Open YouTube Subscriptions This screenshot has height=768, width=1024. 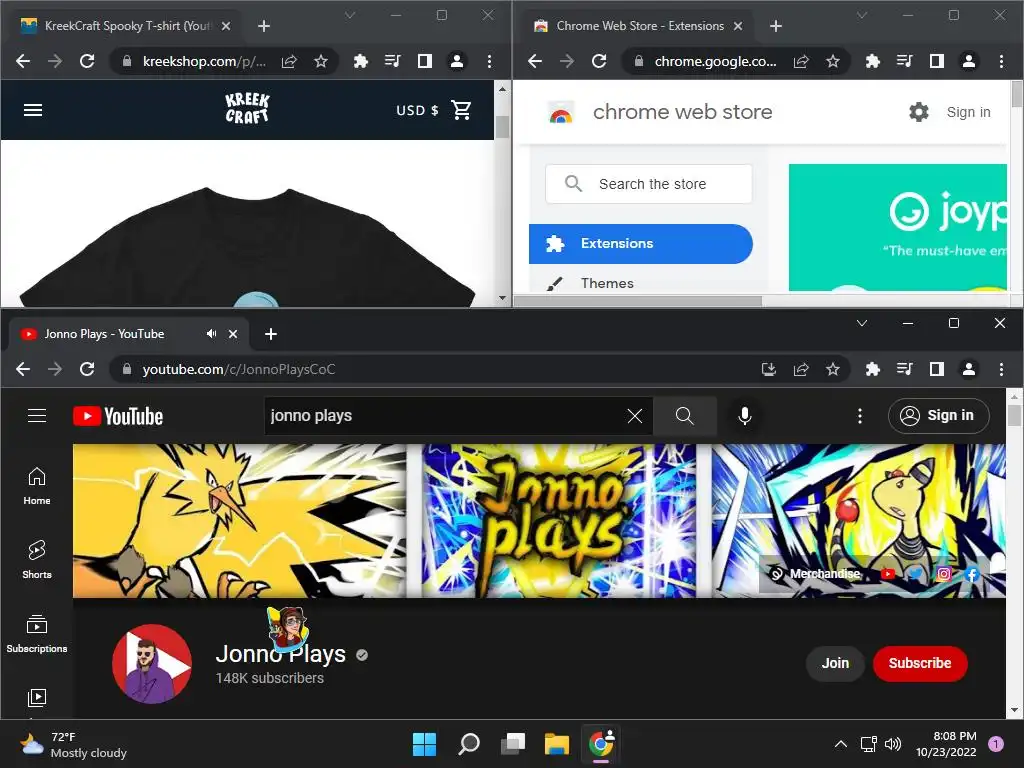pyautogui.click(x=37, y=633)
